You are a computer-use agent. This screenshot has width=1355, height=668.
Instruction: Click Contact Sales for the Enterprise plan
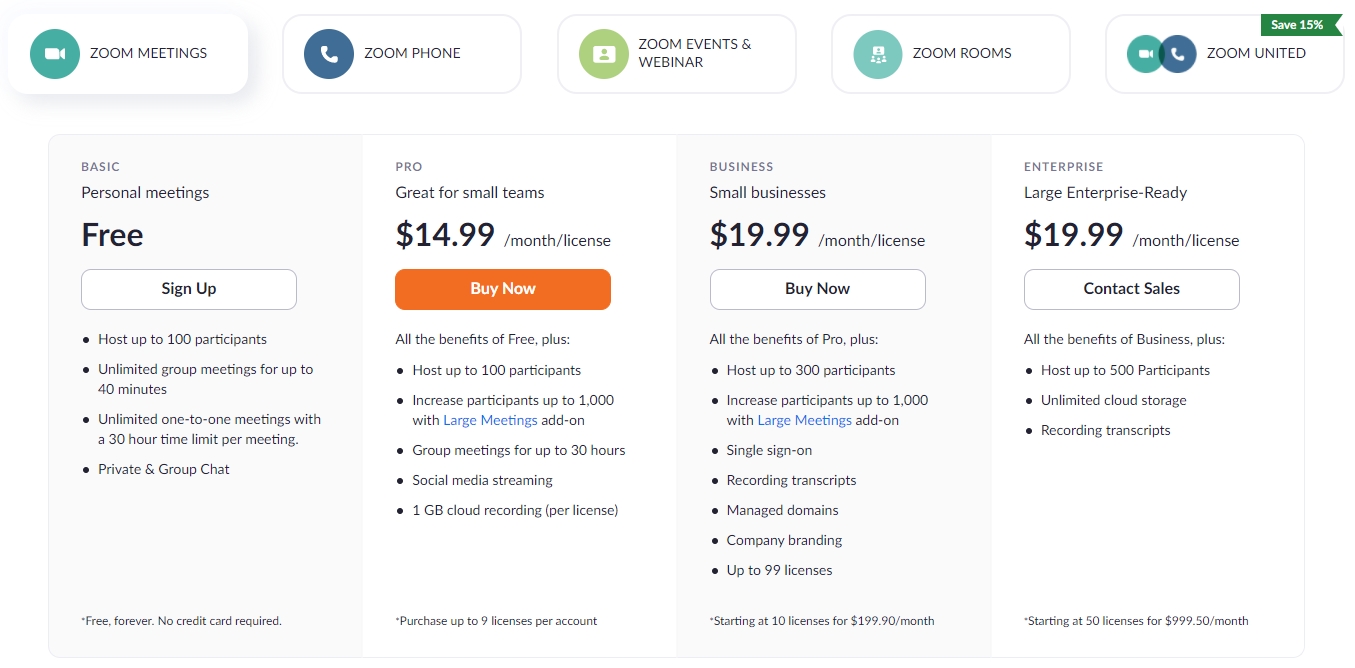1131,289
